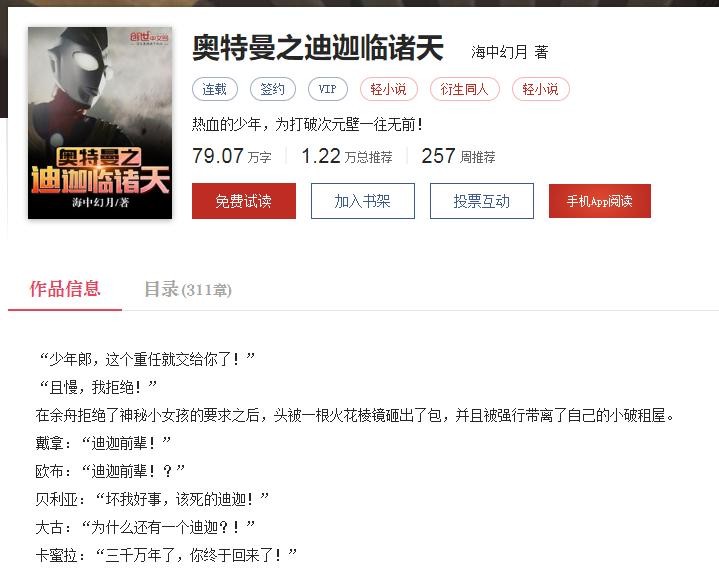Select the 作品信息 tab
Viewport: 719px width, 572px height.
(65, 289)
